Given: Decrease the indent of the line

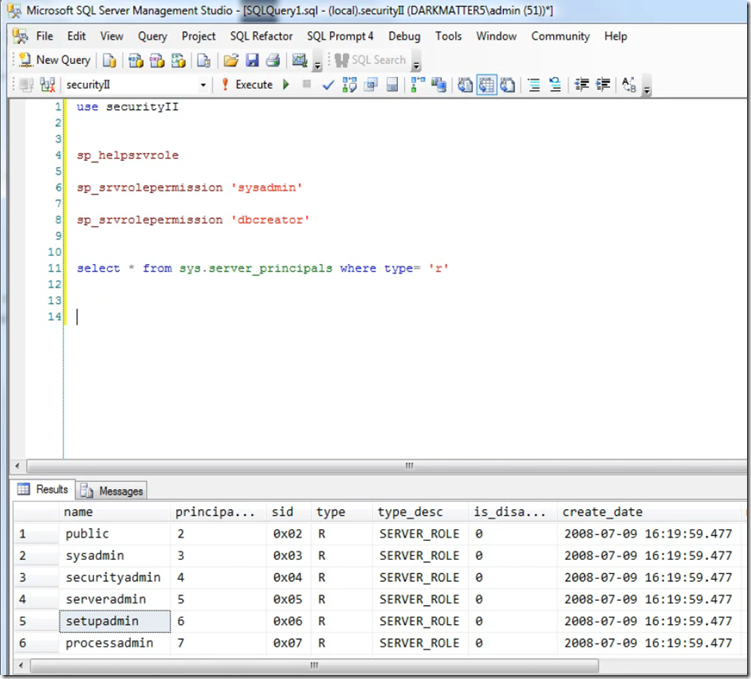Looking at the screenshot, I should tap(581, 85).
